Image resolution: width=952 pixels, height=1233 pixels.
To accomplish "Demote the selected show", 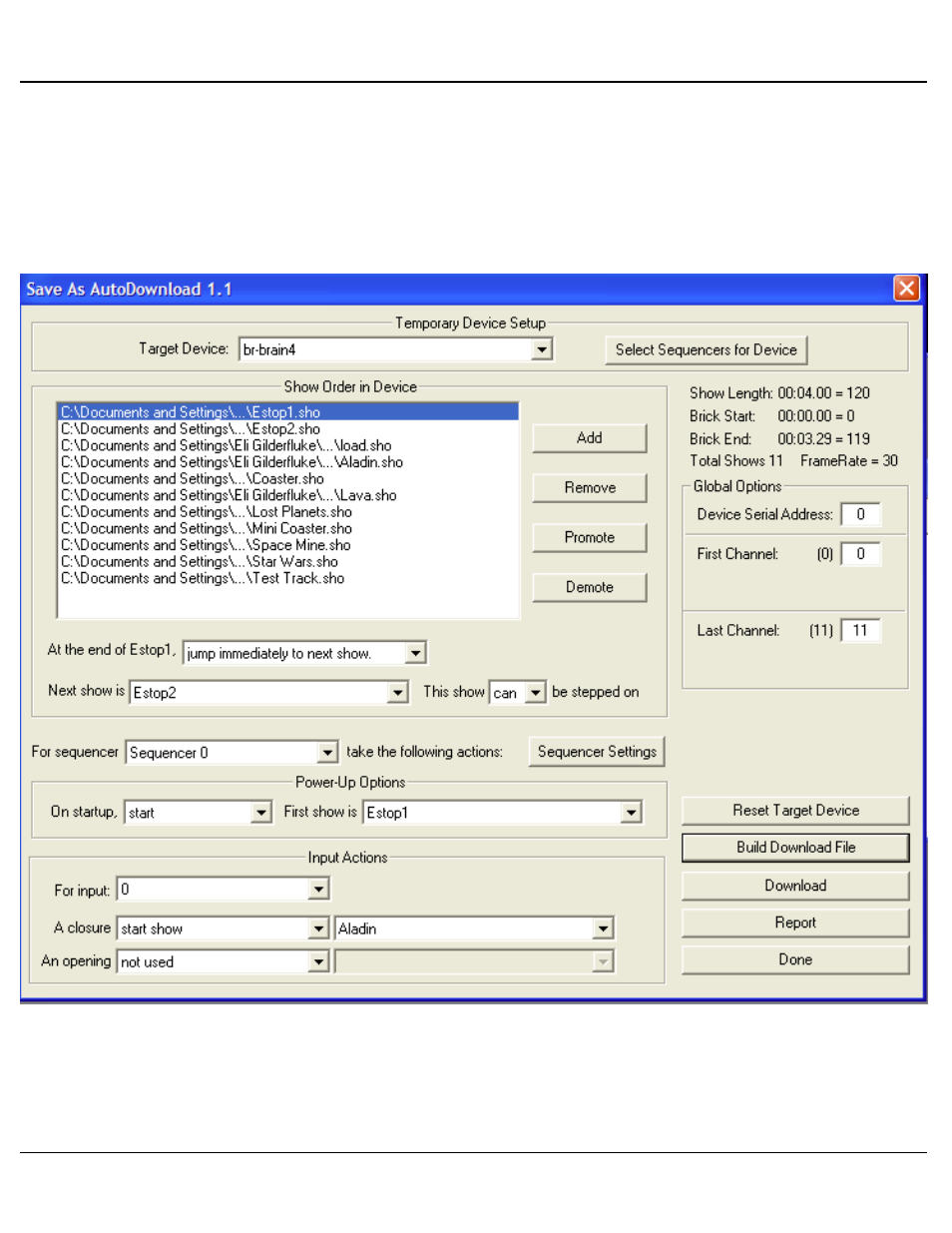I will point(589,587).
